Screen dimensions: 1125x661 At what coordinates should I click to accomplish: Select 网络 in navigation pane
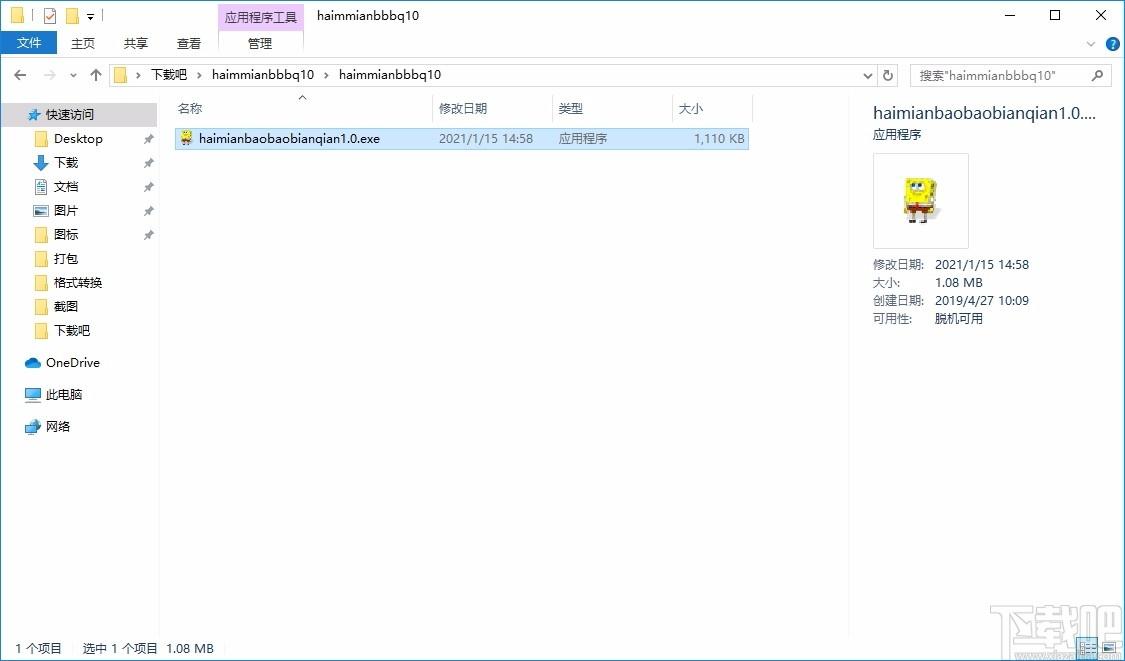click(48, 426)
